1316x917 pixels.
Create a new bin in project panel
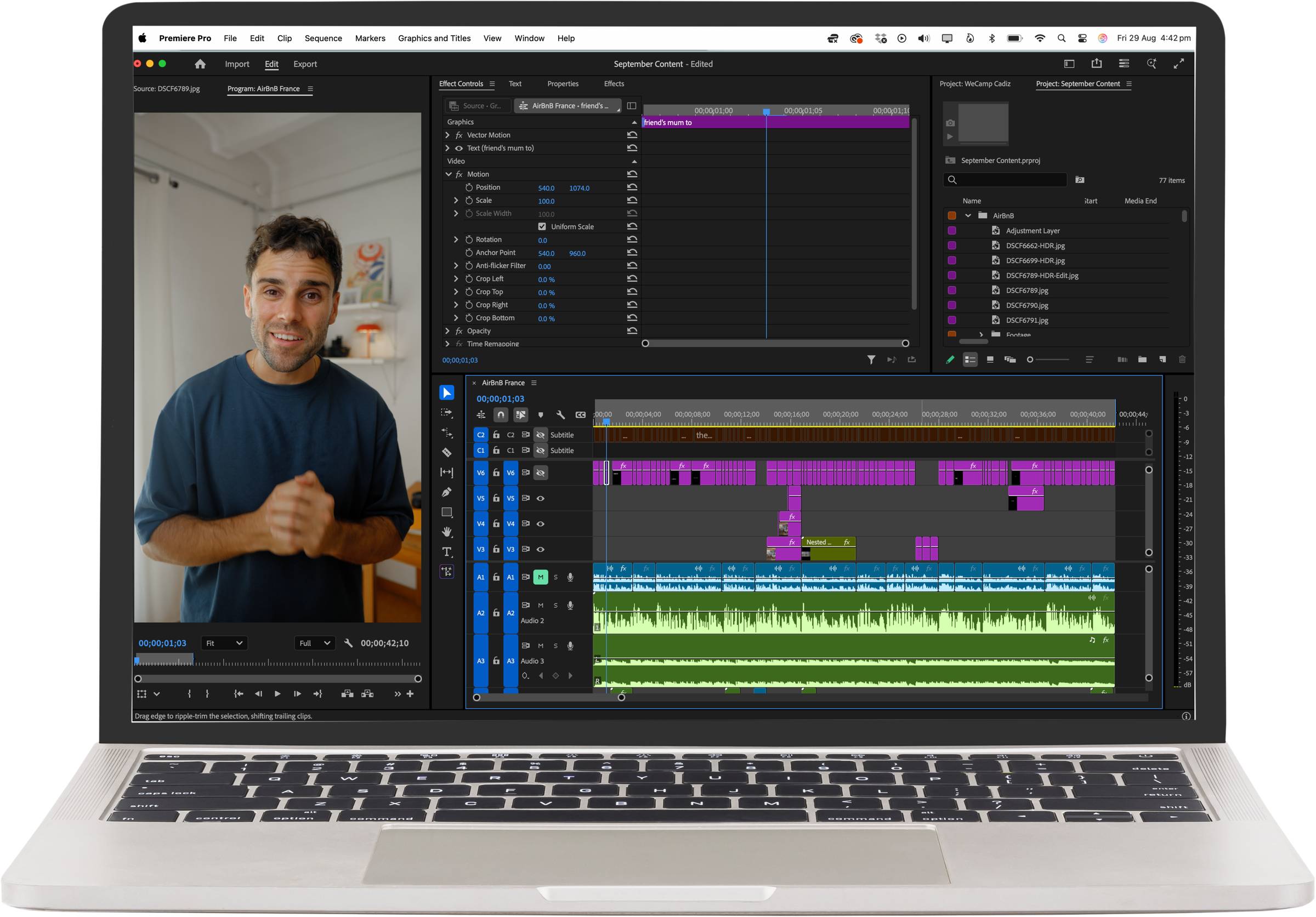pyautogui.click(x=1142, y=359)
